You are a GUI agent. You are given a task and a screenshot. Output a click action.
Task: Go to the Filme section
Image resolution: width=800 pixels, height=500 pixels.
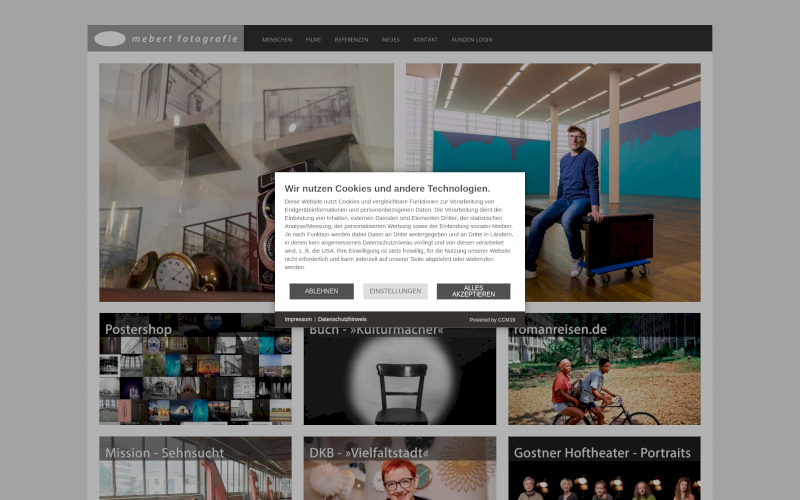(x=313, y=40)
